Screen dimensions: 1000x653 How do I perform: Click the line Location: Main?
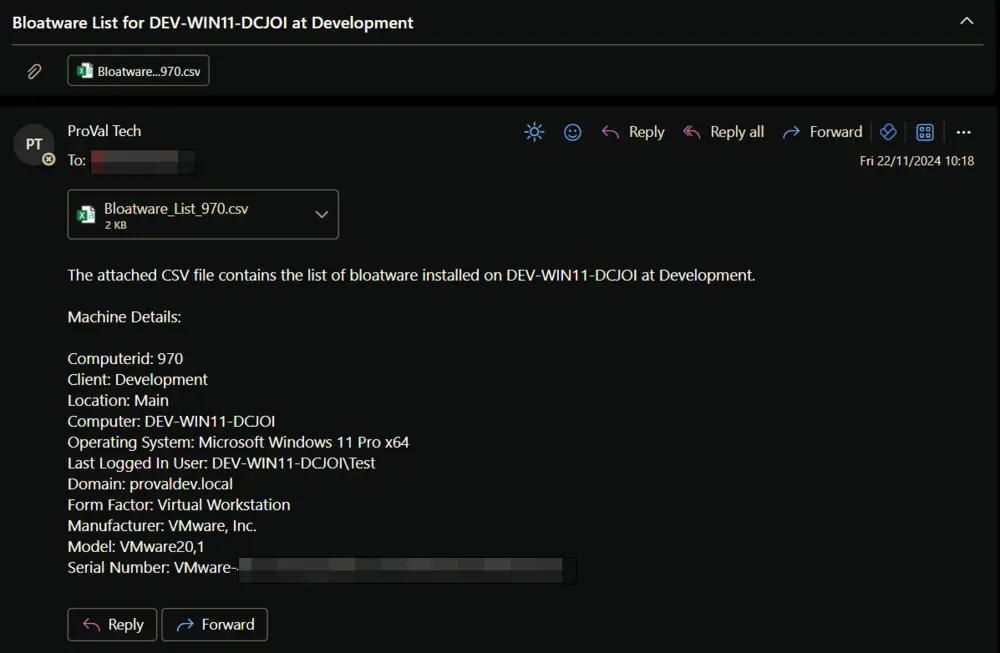pyautogui.click(x=118, y=400)
